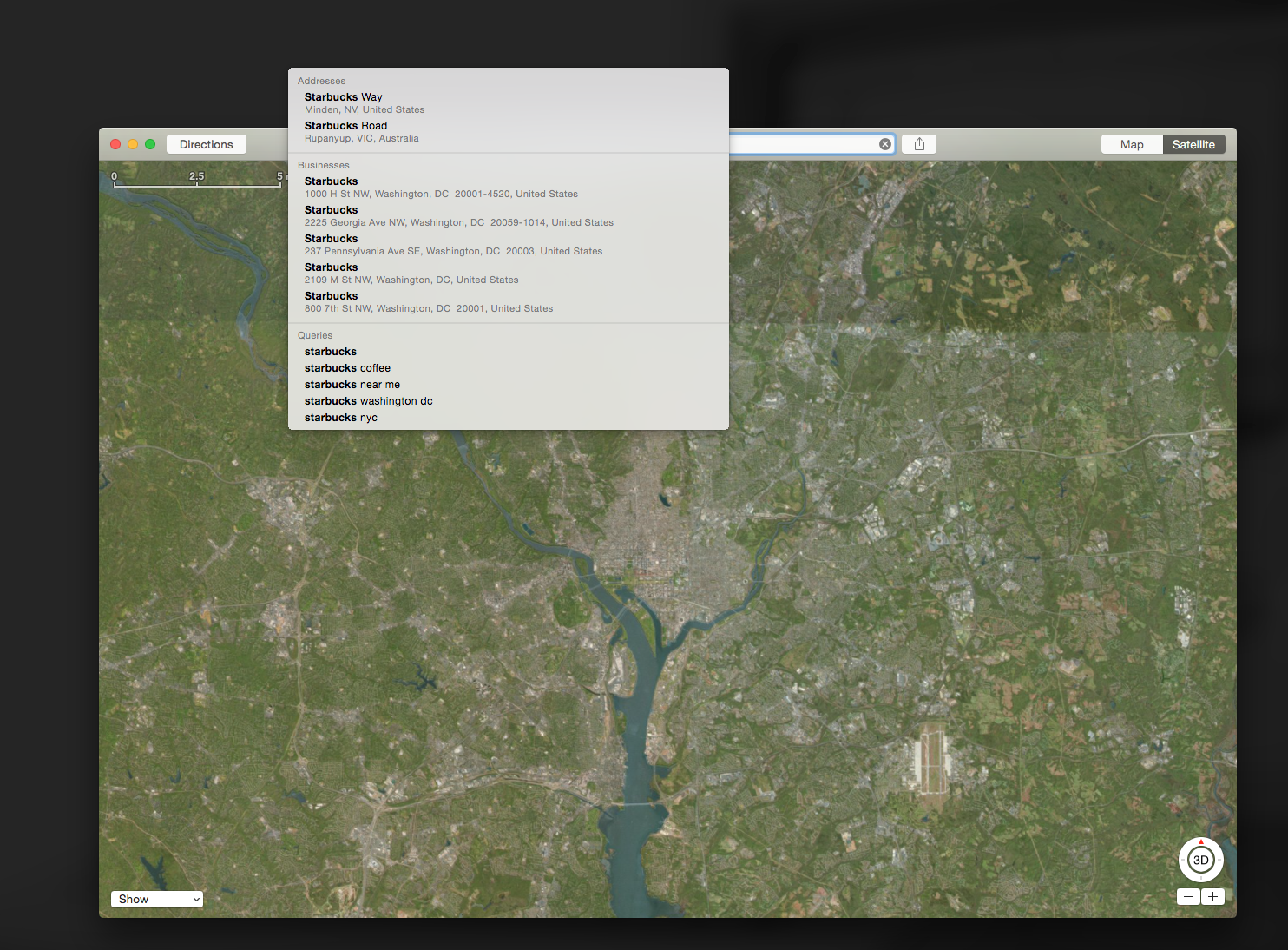Pick the plain "starbucks" query suggestion
1288x950 pixels.
(509, 352)
